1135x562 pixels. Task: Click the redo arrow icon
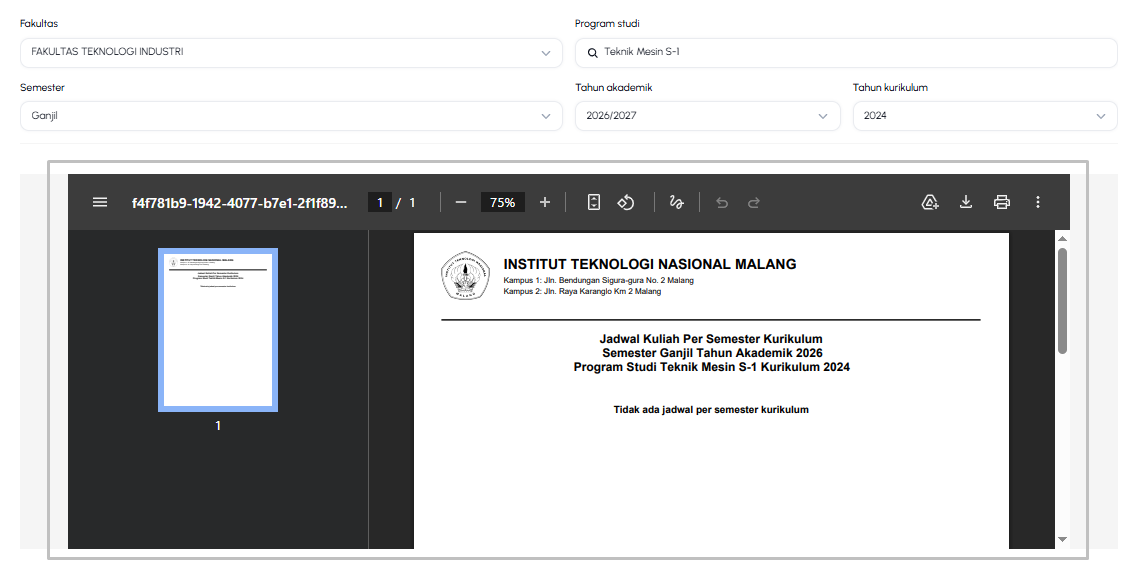[754, 203]
